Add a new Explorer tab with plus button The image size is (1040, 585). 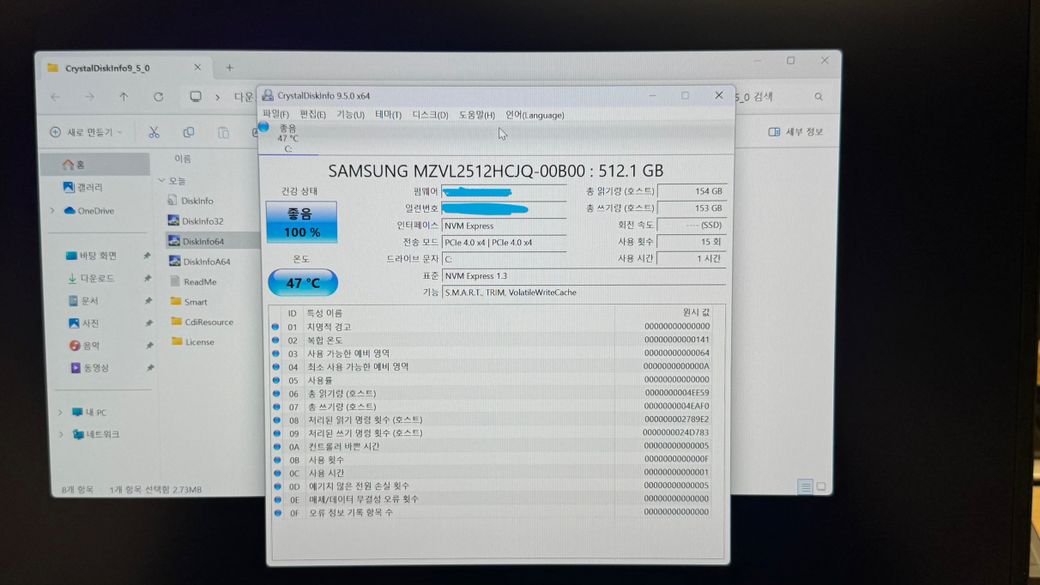click(229, 68)
